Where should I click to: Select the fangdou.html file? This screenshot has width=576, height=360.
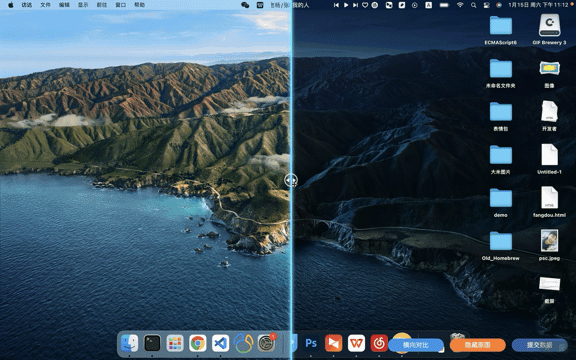549,198
